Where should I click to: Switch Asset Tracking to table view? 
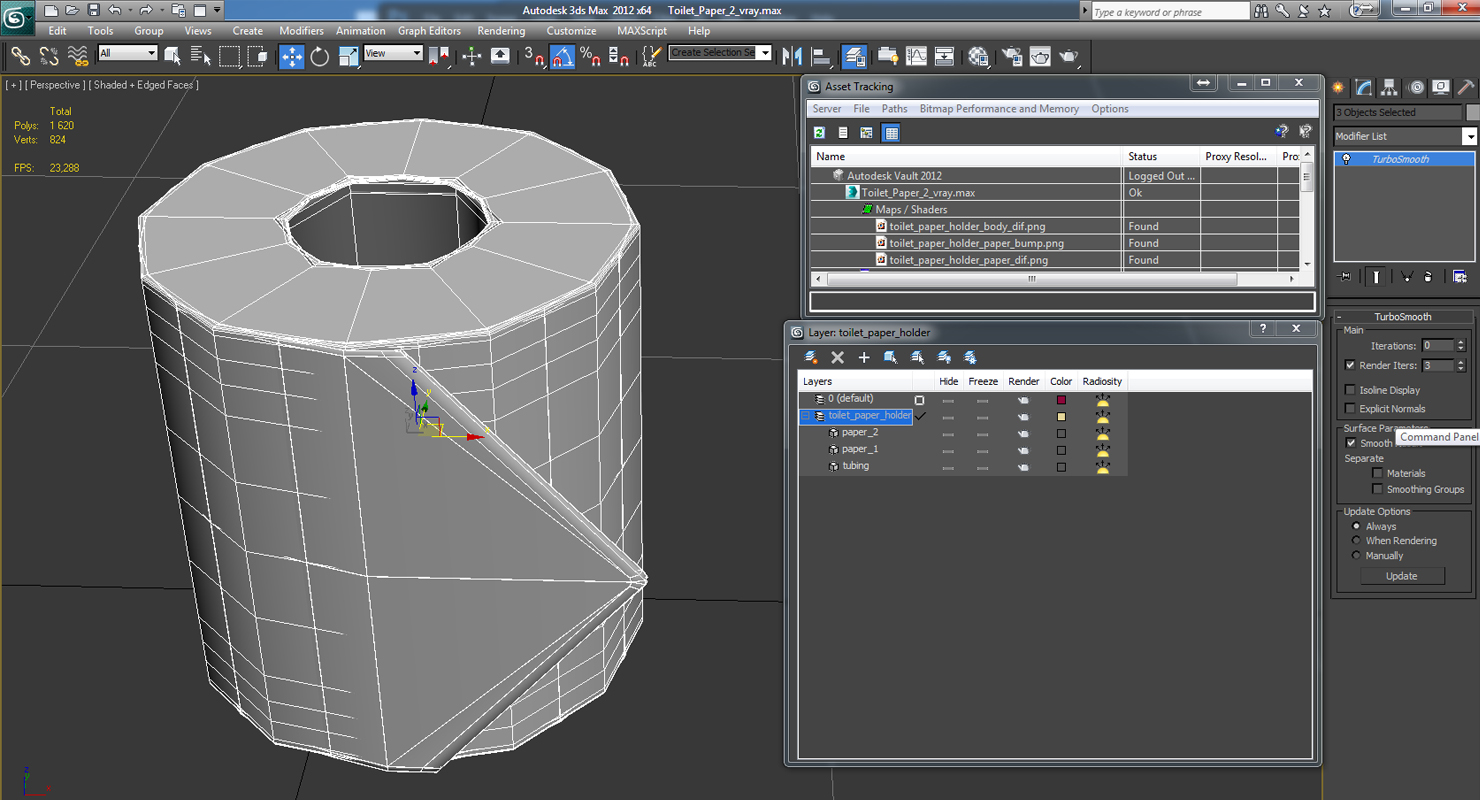pyautogui.click(x=891, y=132)
